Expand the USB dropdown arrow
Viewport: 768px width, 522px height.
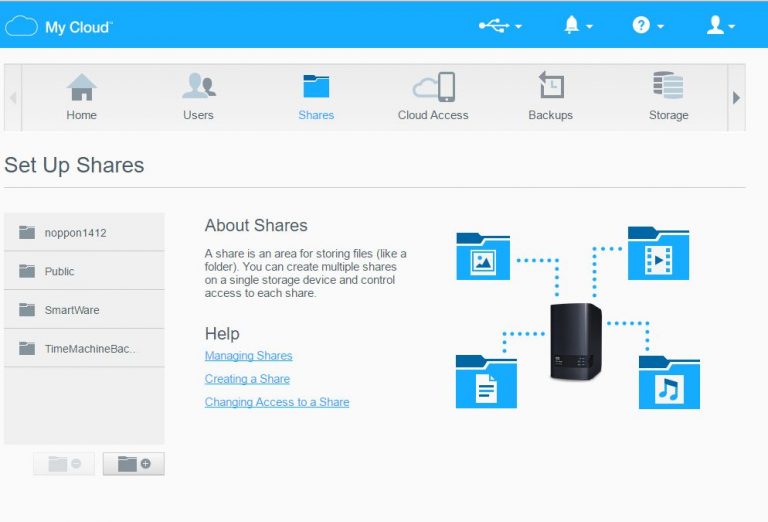pos(518,26)
